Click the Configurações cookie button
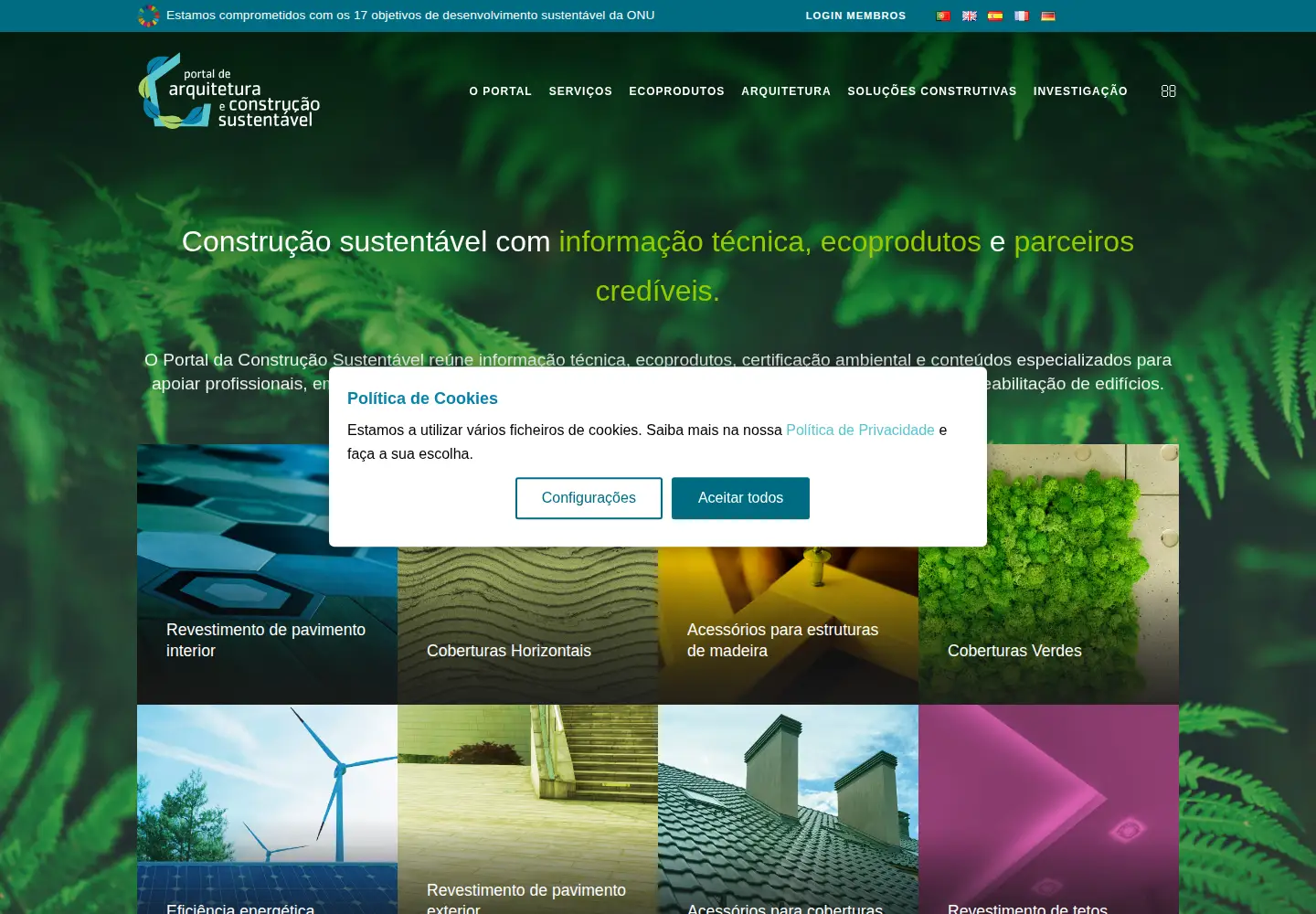The width and height of the screenshot is (1316, 914). click(589, 498)
